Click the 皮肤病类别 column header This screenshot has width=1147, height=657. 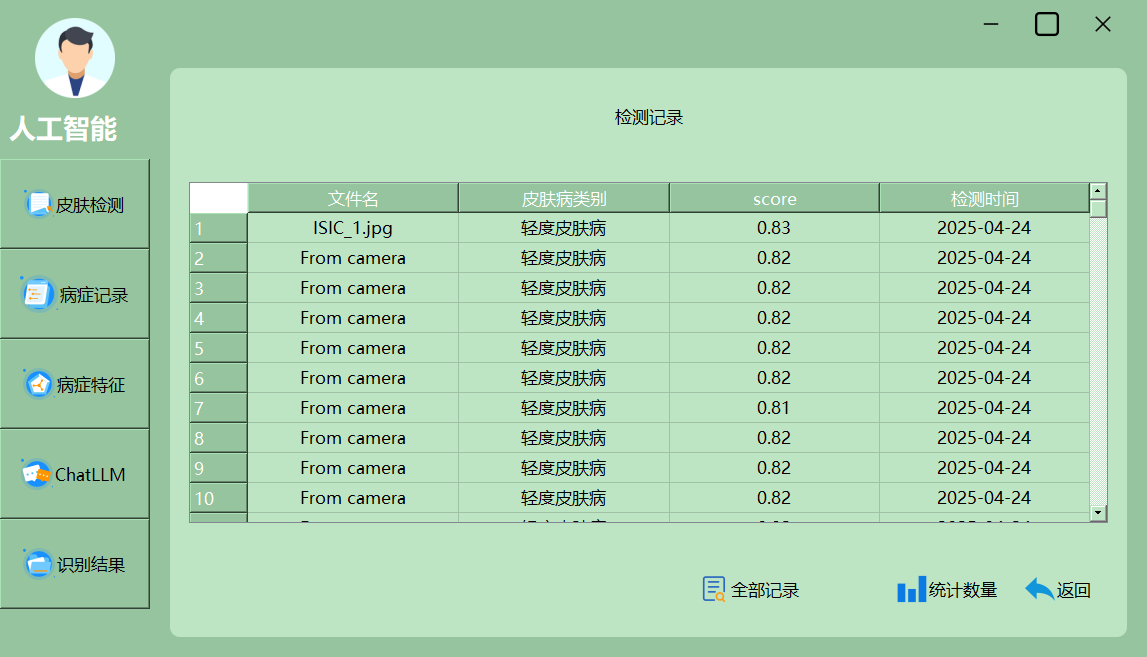563,198
